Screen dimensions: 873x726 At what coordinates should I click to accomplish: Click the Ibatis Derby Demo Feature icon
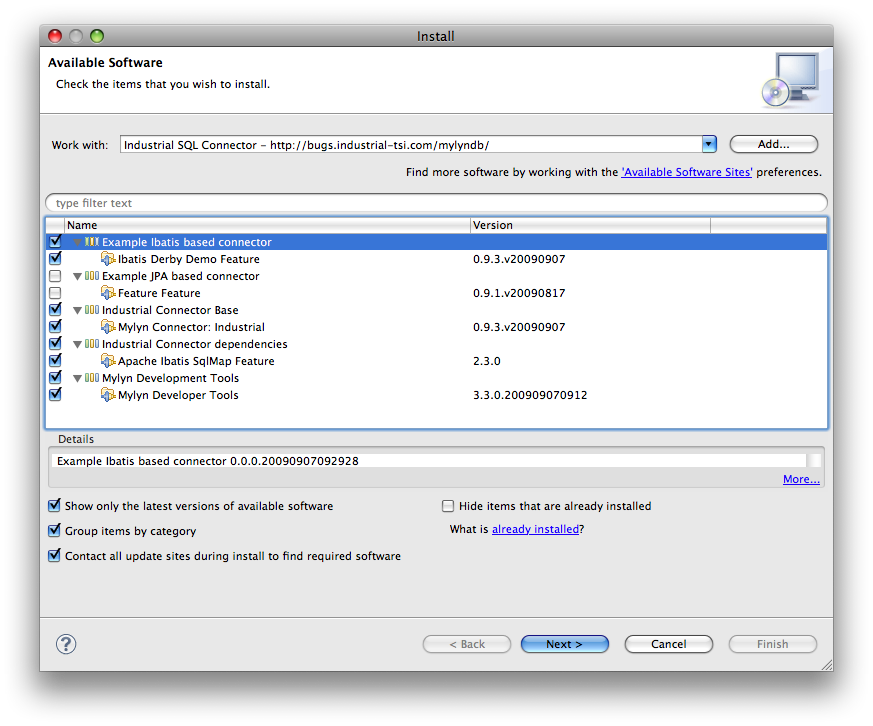pos(108,259)
